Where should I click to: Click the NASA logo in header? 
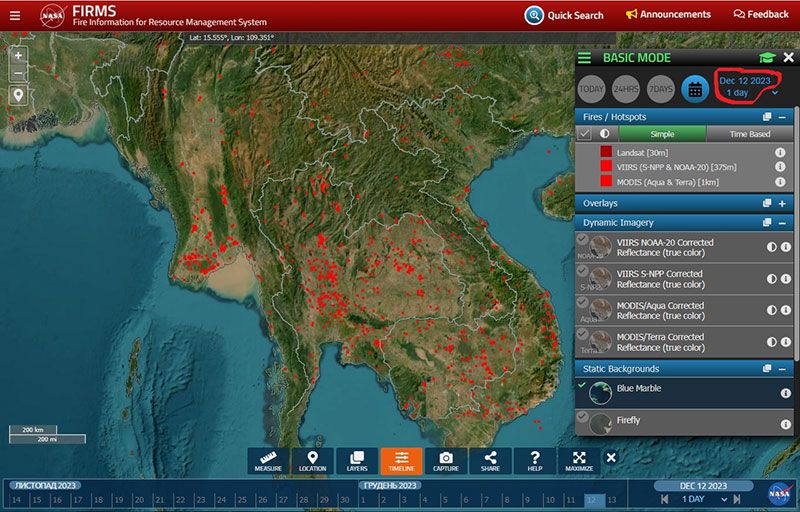click(x=53, y=16)
